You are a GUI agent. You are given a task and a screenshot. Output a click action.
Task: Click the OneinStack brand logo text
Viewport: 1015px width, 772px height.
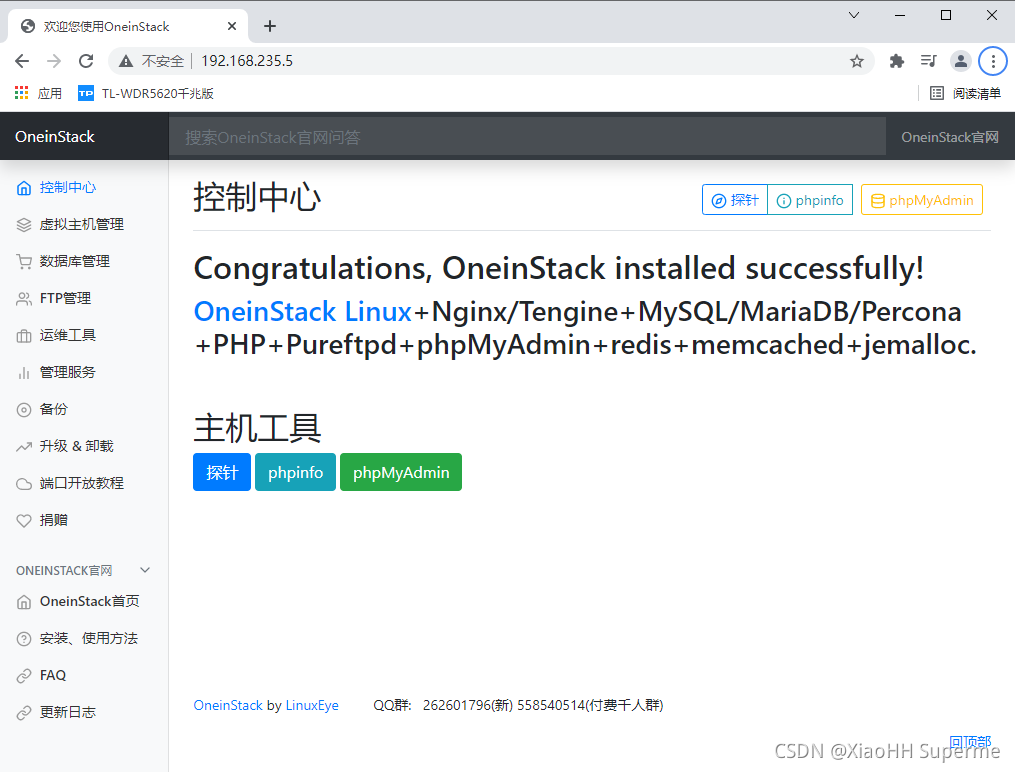click(55, 137)
